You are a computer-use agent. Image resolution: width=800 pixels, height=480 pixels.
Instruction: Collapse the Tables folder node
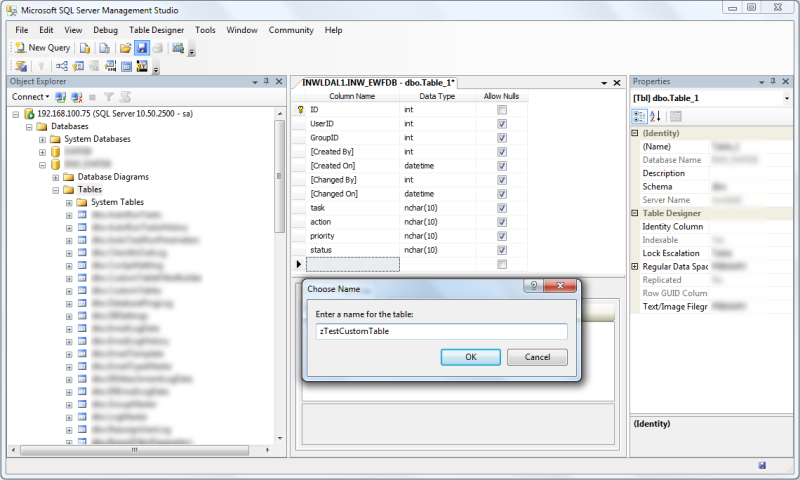[56, 190]
